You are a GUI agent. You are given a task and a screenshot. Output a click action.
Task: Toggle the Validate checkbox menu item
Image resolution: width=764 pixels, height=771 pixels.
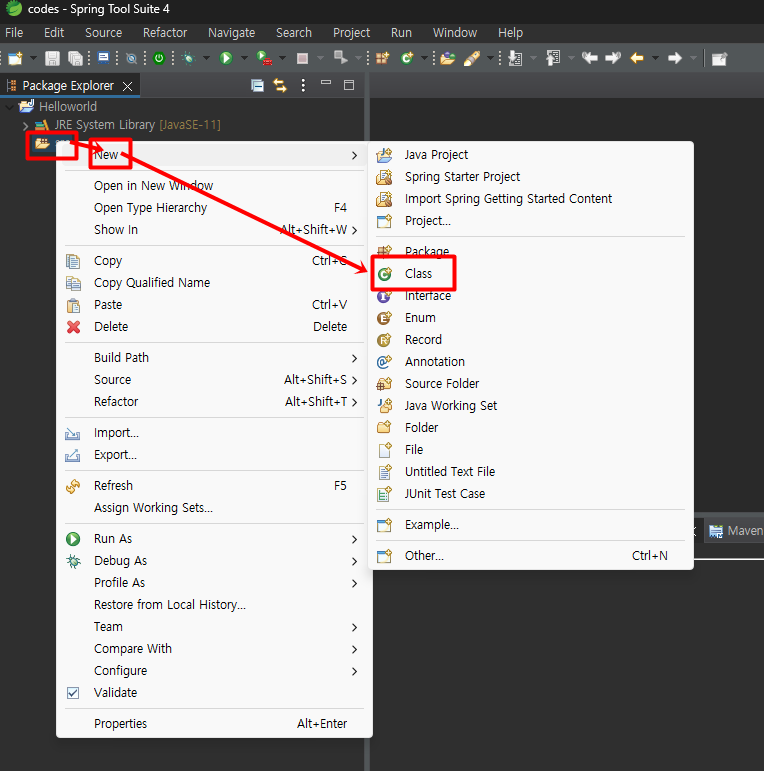click(x=214, y=693)
